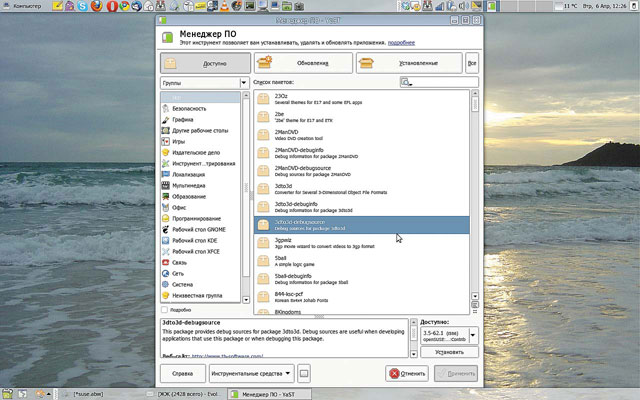Click the Применить button
Viewport: 640px width, 400px height.
(456, 373)
